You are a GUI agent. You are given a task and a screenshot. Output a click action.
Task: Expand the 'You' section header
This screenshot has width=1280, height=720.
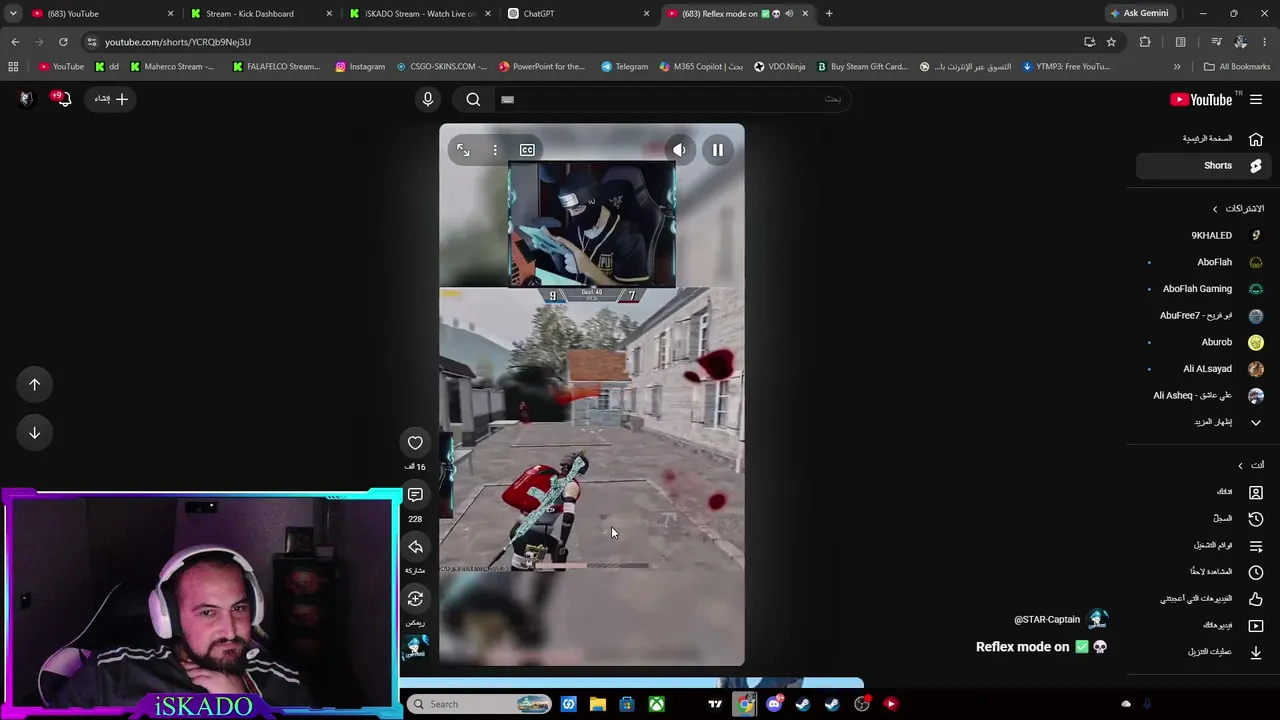pos(1251,466)
